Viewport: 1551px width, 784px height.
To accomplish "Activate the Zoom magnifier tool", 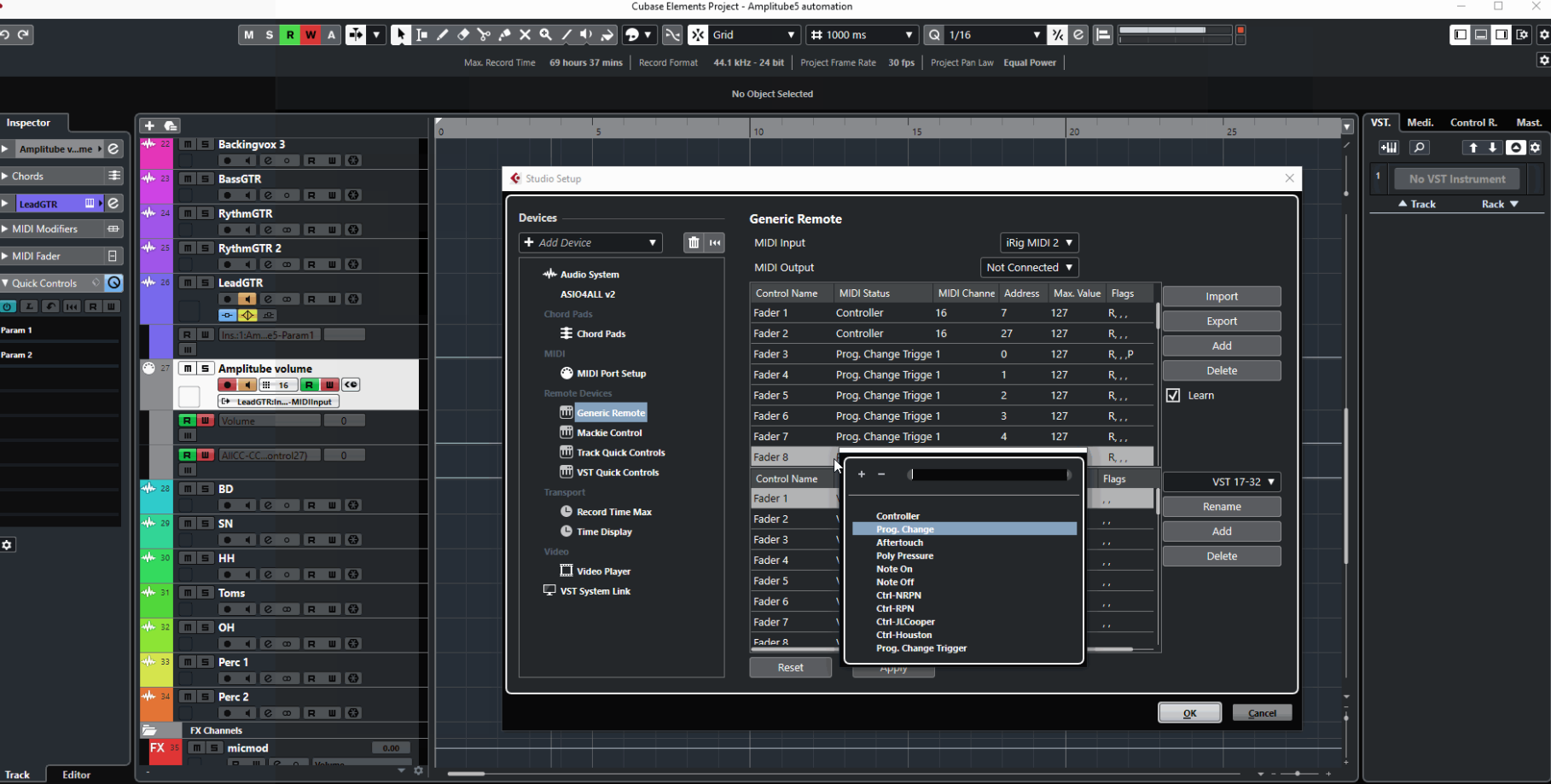I will pos(545,35).
